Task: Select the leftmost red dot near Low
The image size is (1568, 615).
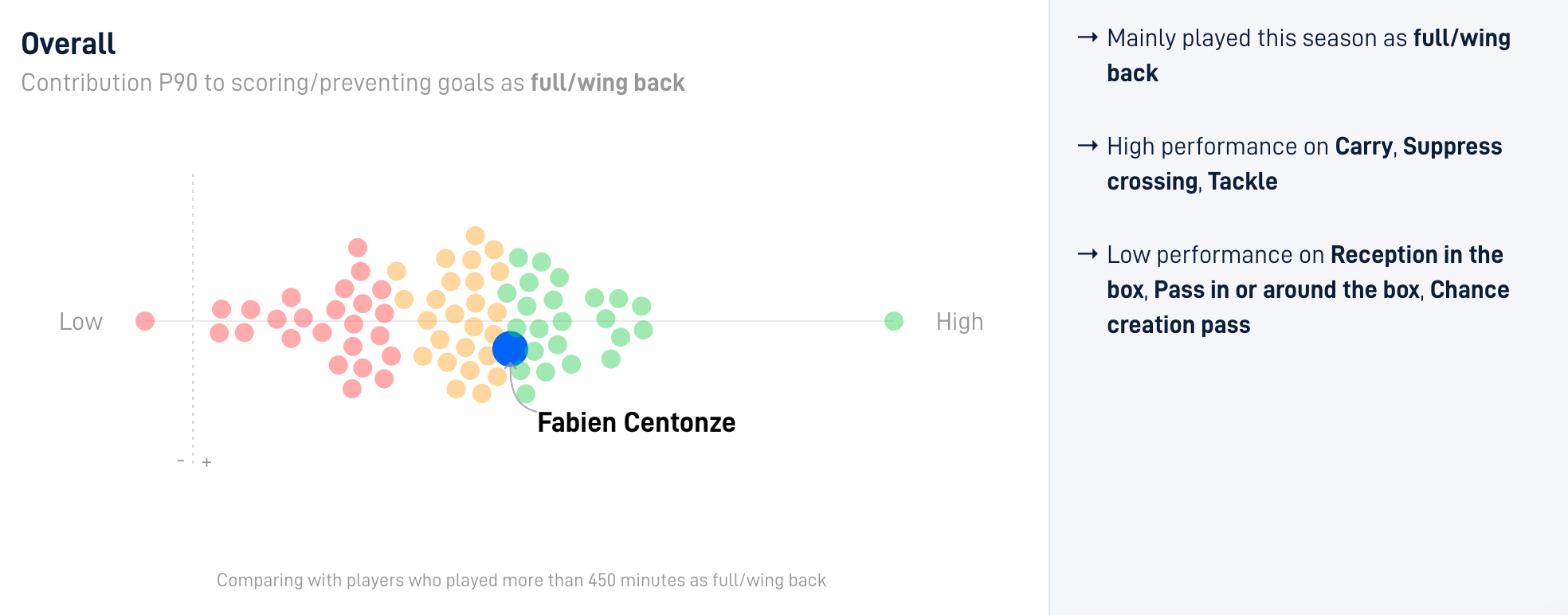Action: pos(145,321)
